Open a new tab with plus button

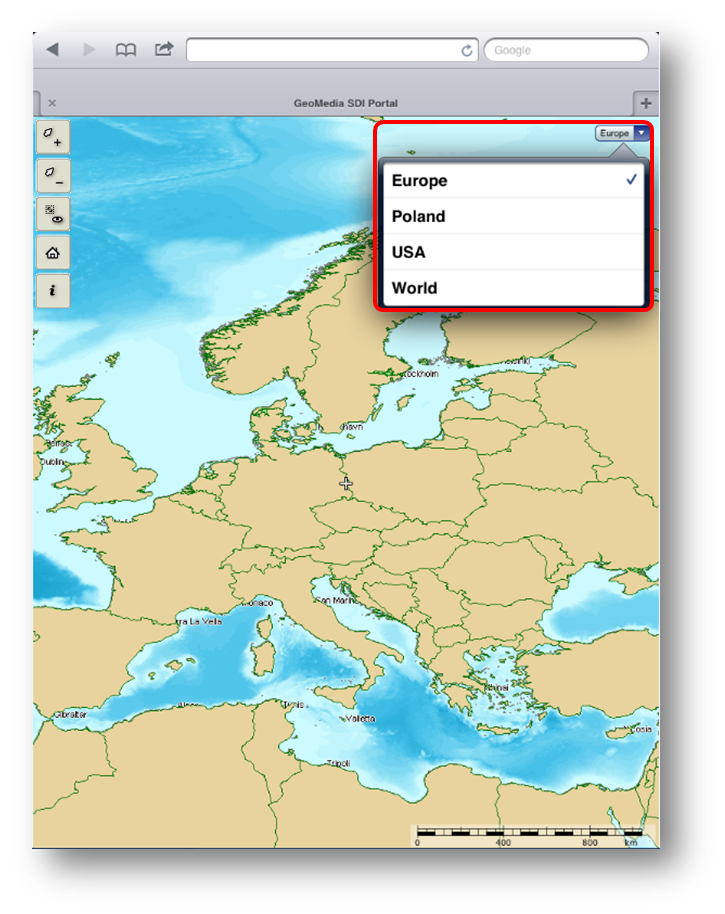(646, 103)
